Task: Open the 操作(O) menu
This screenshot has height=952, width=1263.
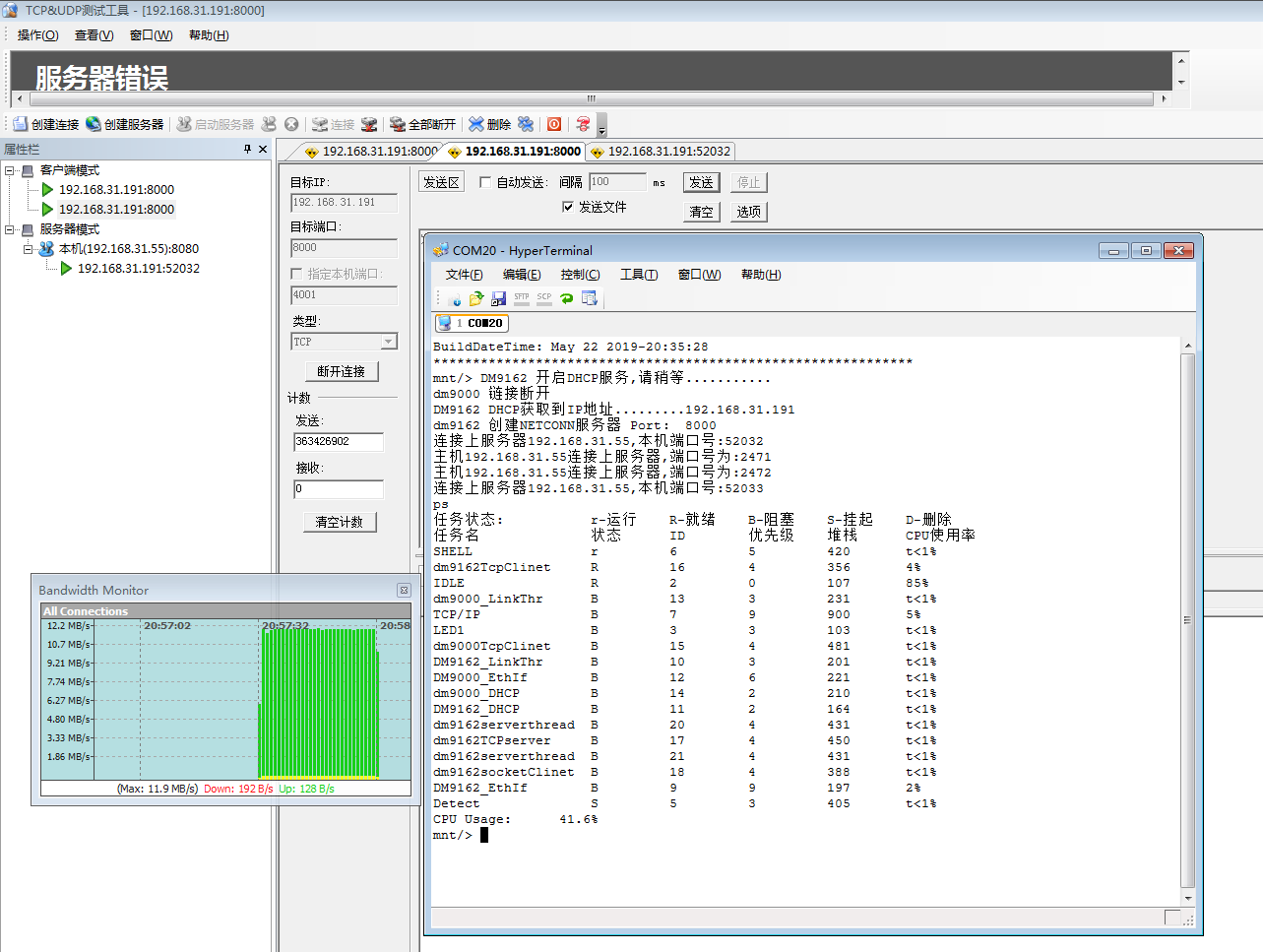Action: click(37, 35)
